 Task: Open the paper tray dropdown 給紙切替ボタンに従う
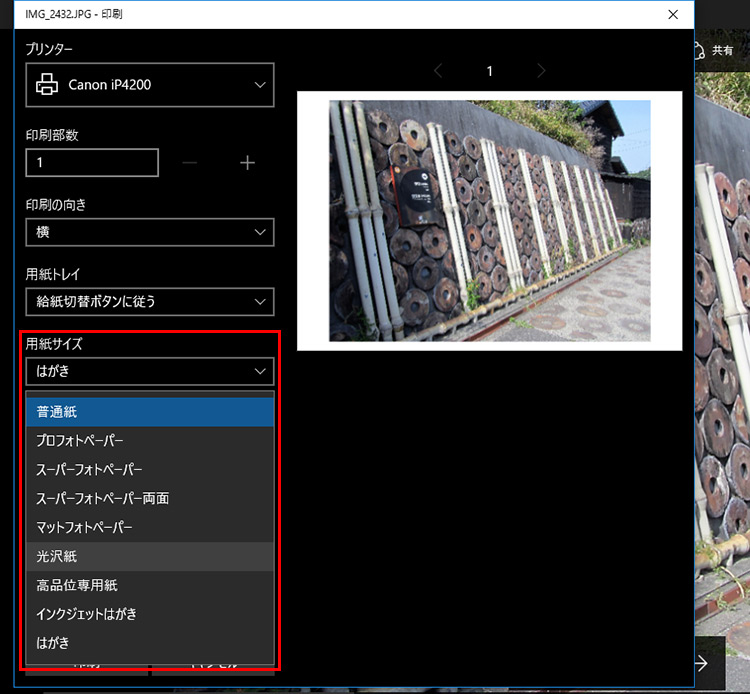coord(150,301)
